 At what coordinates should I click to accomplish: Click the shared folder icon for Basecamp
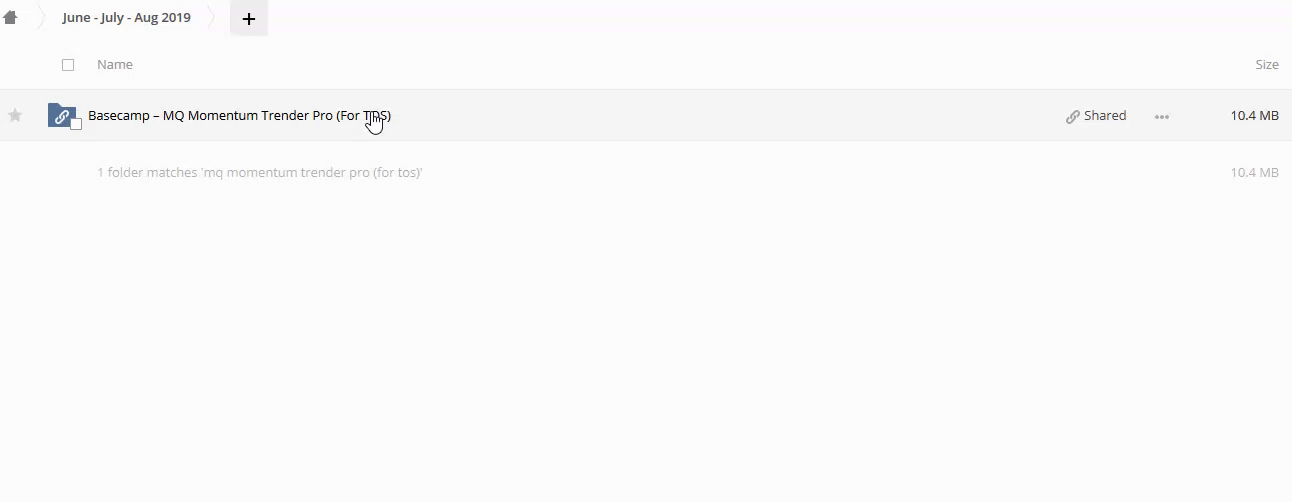[x=61, y=115]
